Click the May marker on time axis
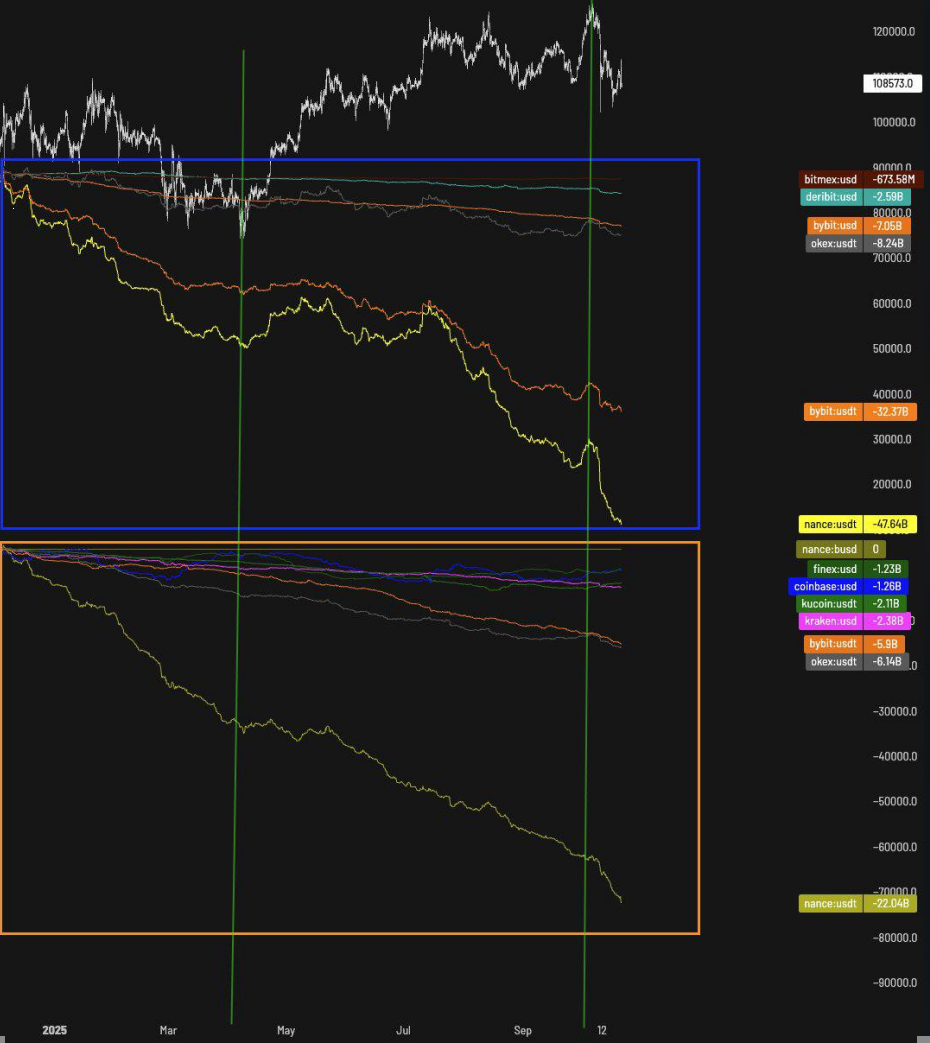Screen dimensions: 930x1043 (286, 1029)
